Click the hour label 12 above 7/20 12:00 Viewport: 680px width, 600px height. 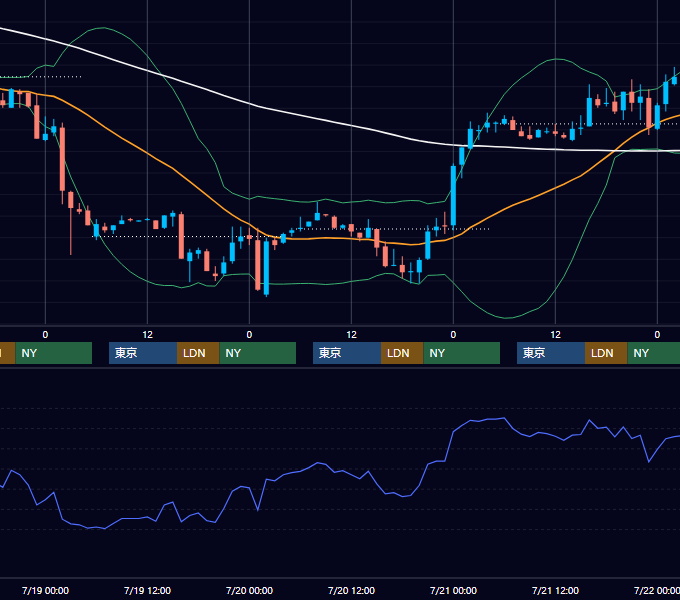351,335
